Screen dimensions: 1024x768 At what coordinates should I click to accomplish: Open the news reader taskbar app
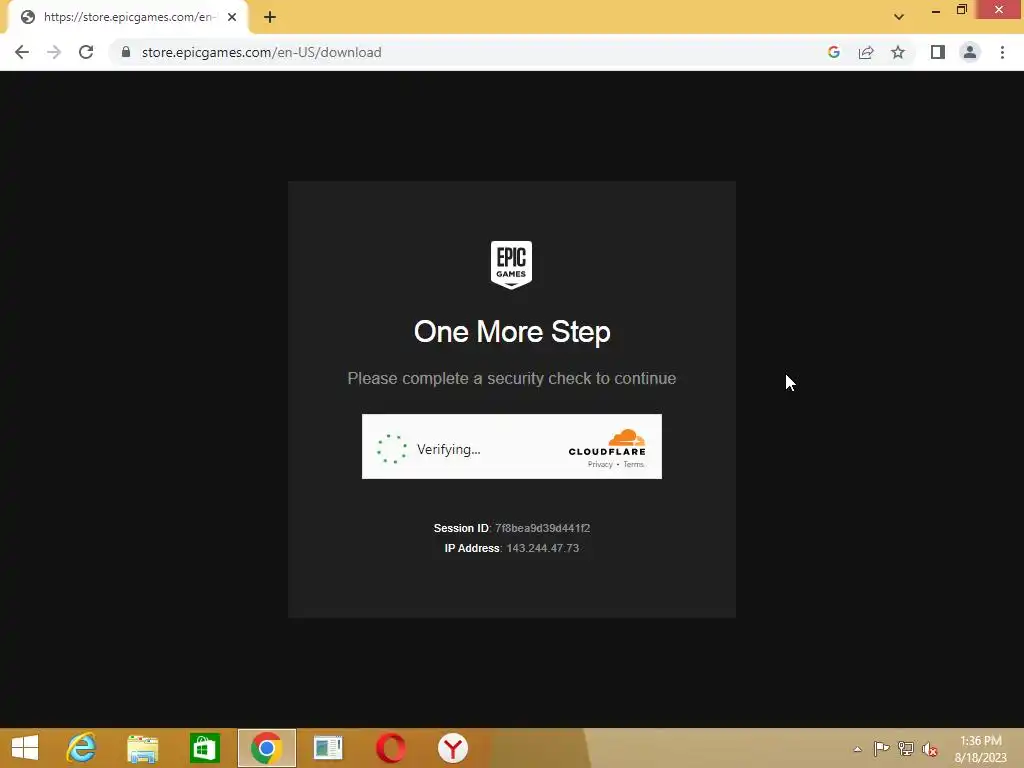coord(328,748)
